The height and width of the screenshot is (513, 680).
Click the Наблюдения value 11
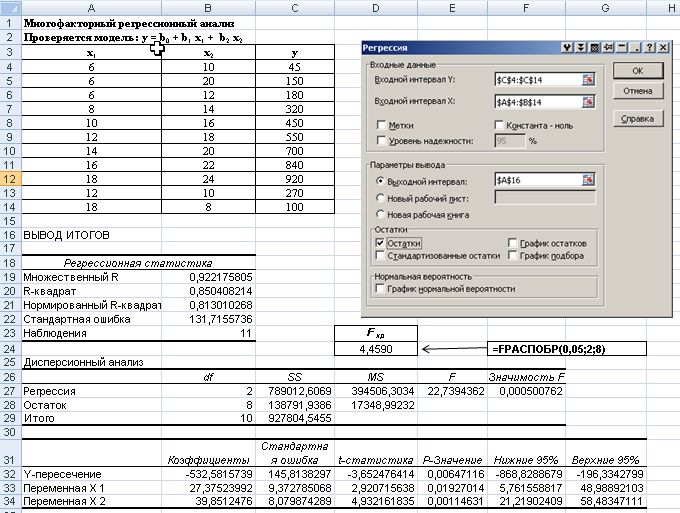coord(208,333)
